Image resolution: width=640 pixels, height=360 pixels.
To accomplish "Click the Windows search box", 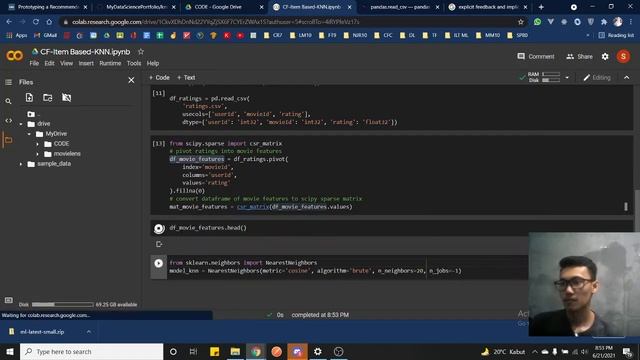I will coord(91,351).
